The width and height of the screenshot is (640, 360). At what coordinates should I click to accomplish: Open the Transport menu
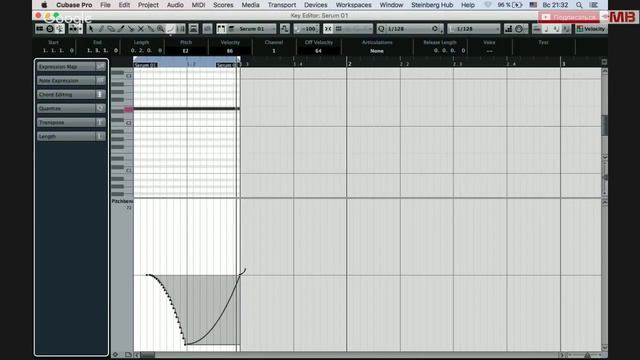(x=282, y=5)
